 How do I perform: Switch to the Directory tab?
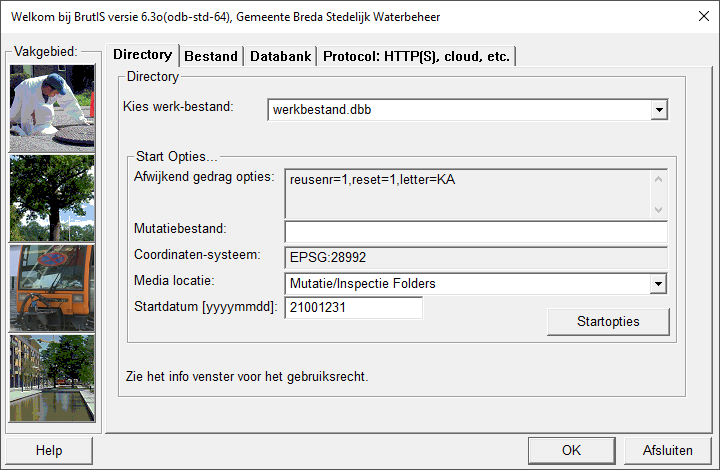point(142,55)
